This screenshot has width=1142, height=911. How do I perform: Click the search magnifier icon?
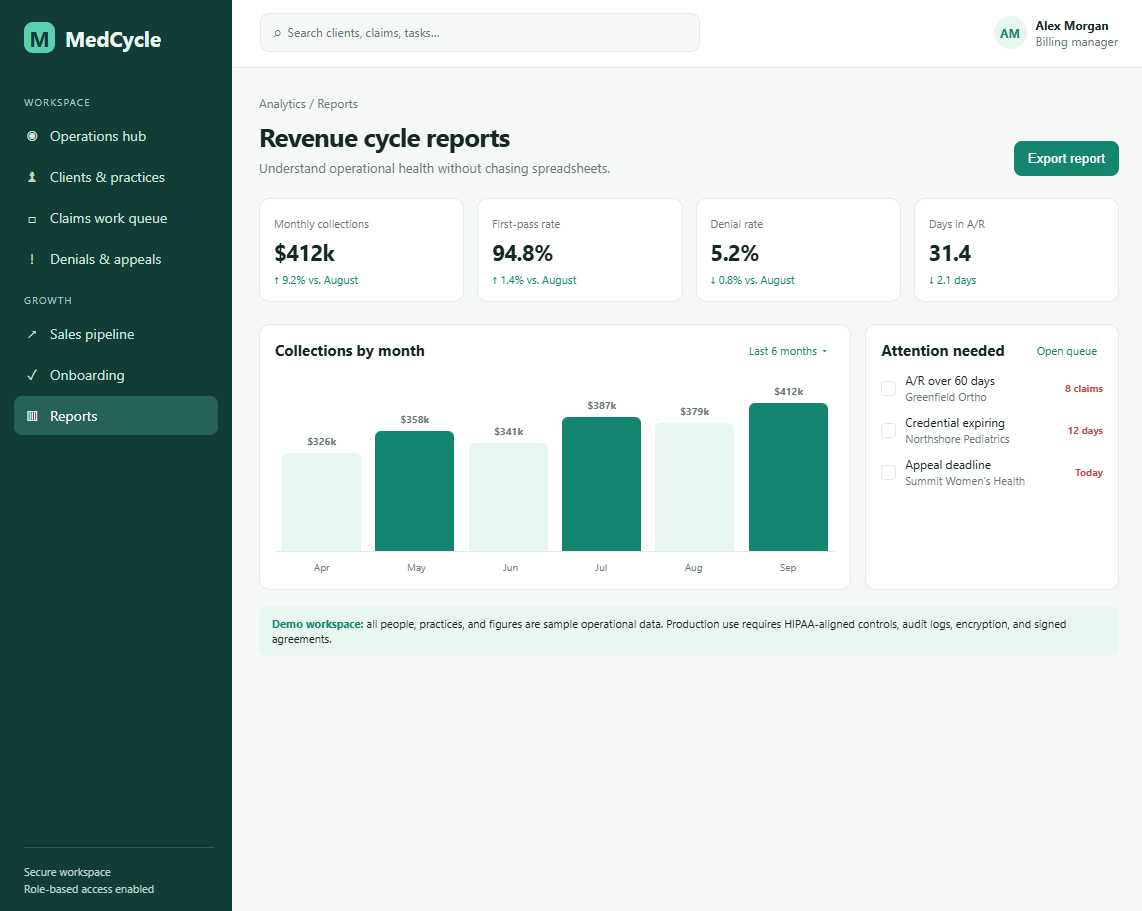(277, 33)
